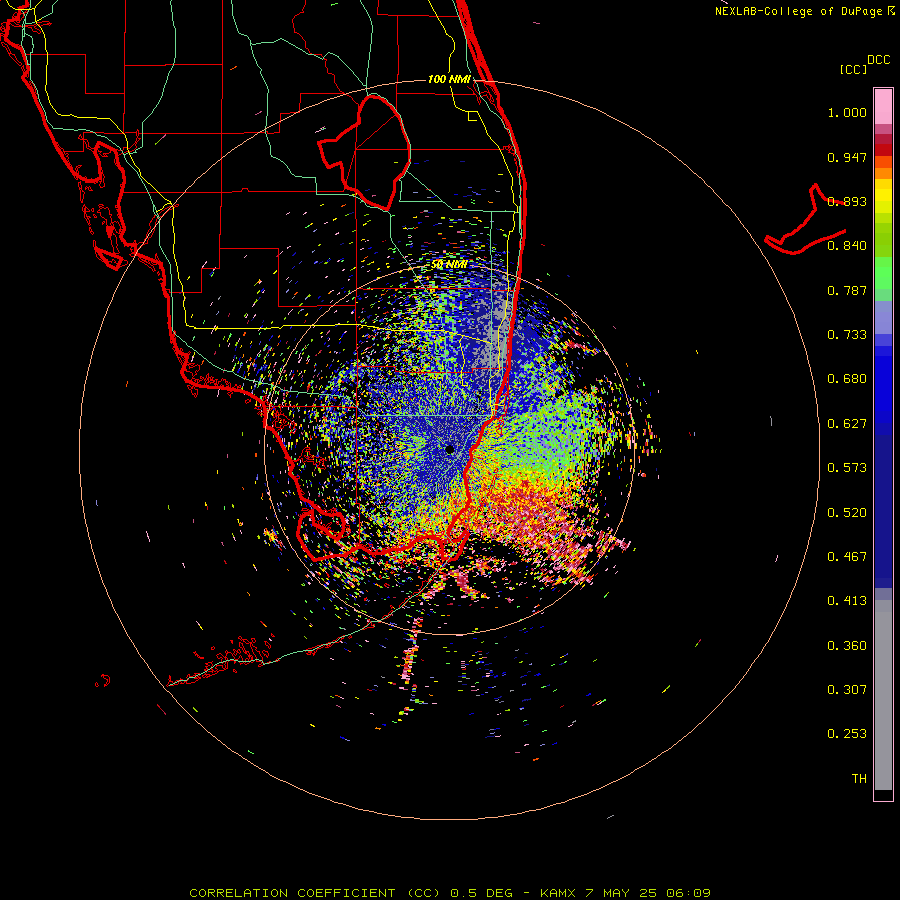
Task: Select the 0.840 colorbar value
Action: coord(847,246)
